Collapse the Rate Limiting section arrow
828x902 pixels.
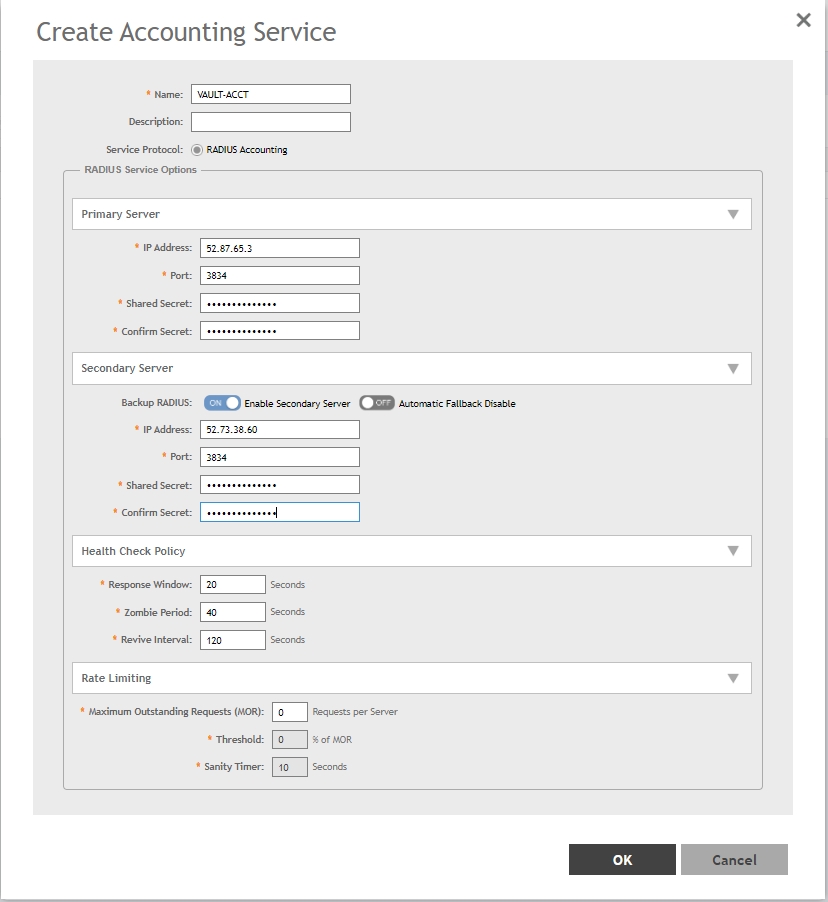pyautogui.click(x=732, y=678)
